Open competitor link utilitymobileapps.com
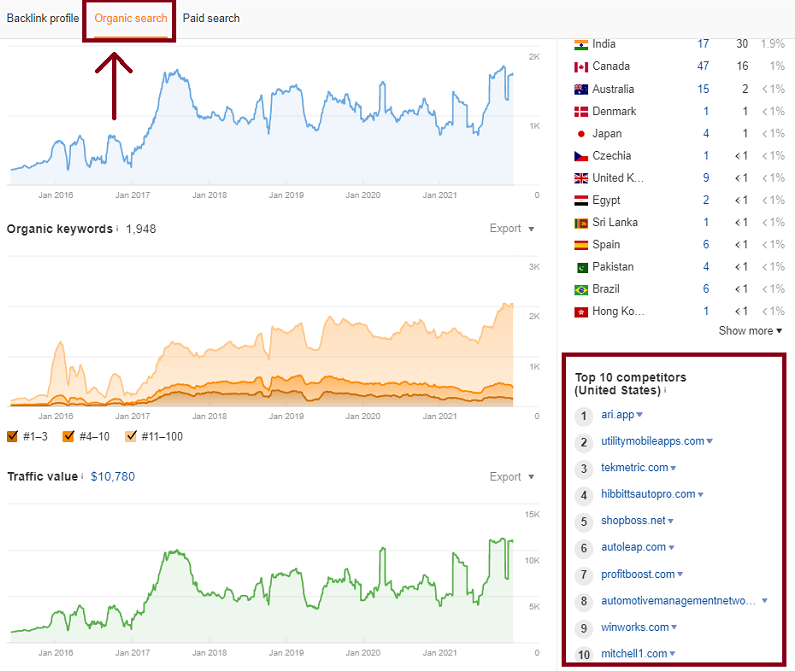This screenshot has width=795, height=671. [653, 441]
